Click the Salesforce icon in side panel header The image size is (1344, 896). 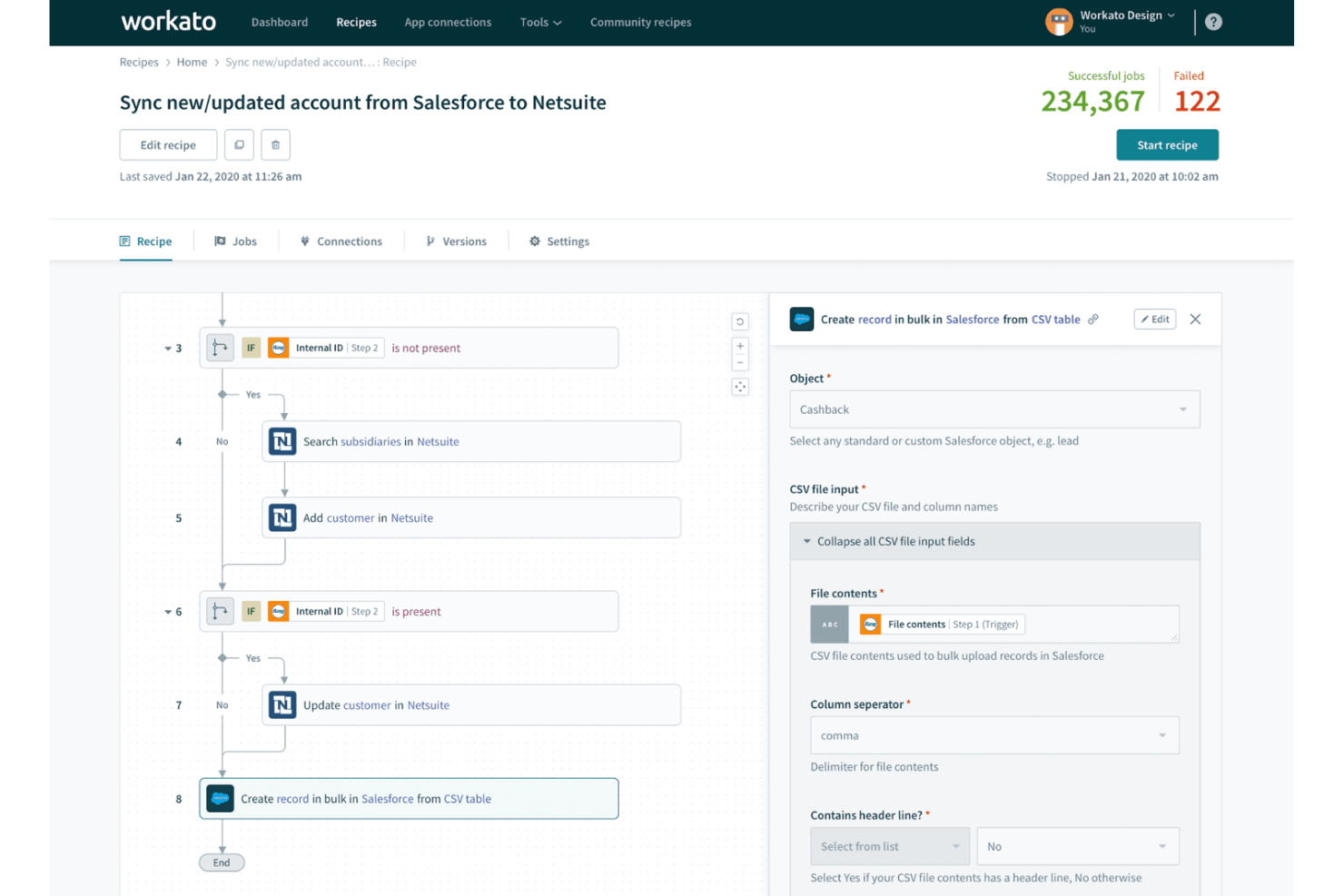[802, 320]
